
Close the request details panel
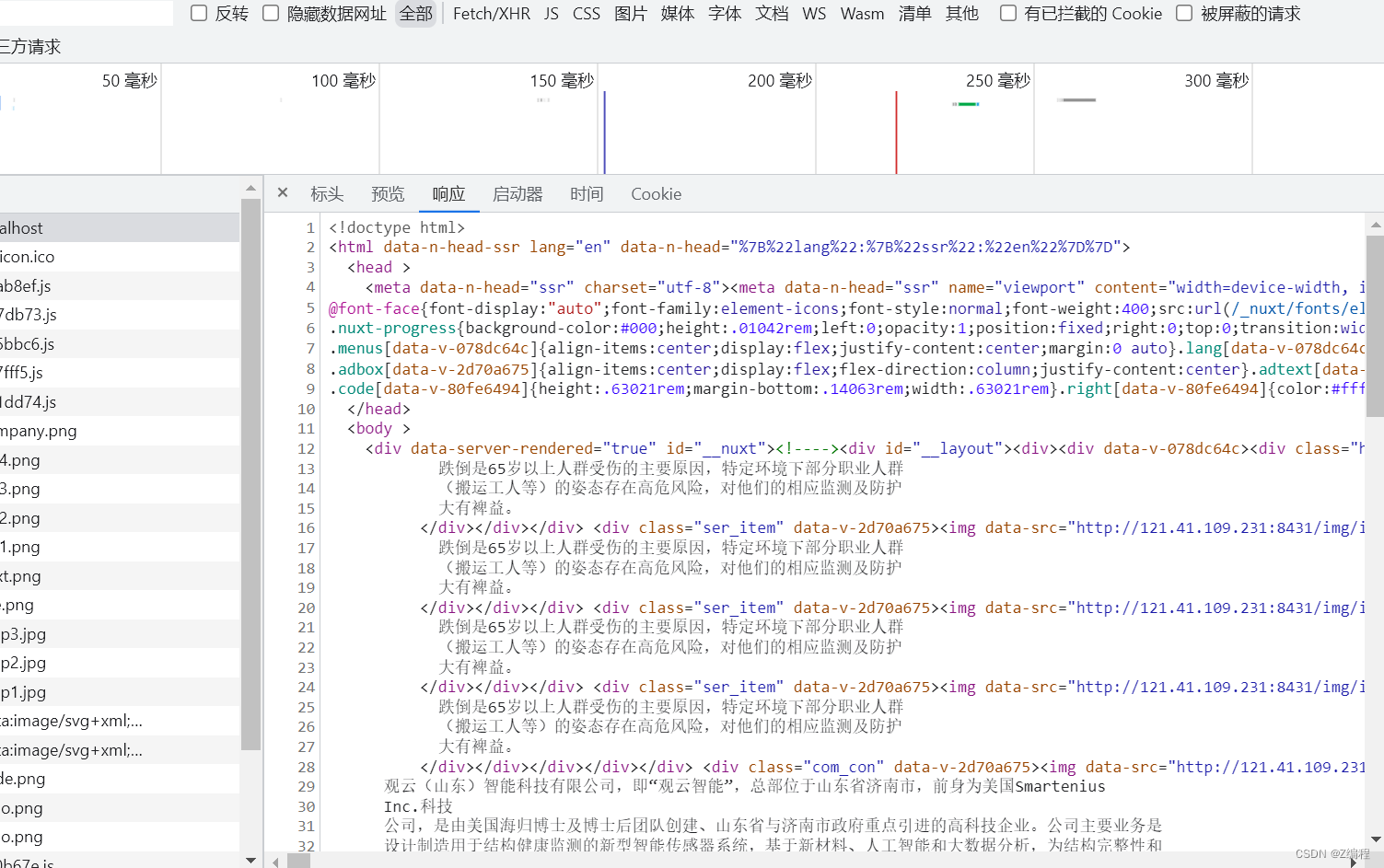[283, 193]
